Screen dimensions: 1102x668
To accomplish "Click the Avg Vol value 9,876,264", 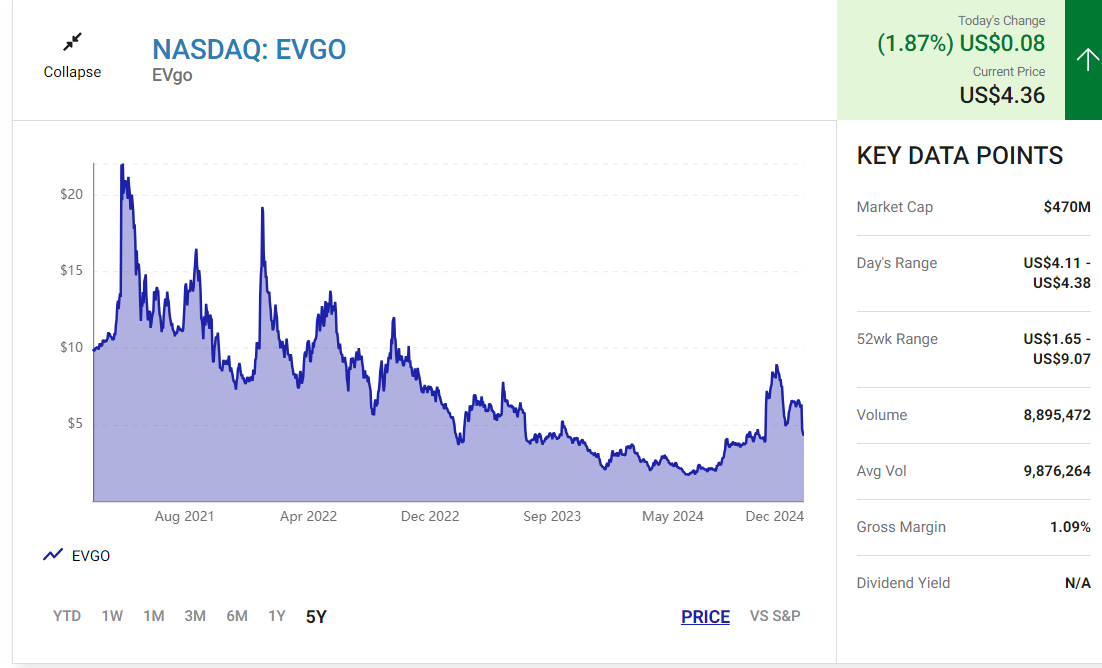I will tap(1057, 471).
